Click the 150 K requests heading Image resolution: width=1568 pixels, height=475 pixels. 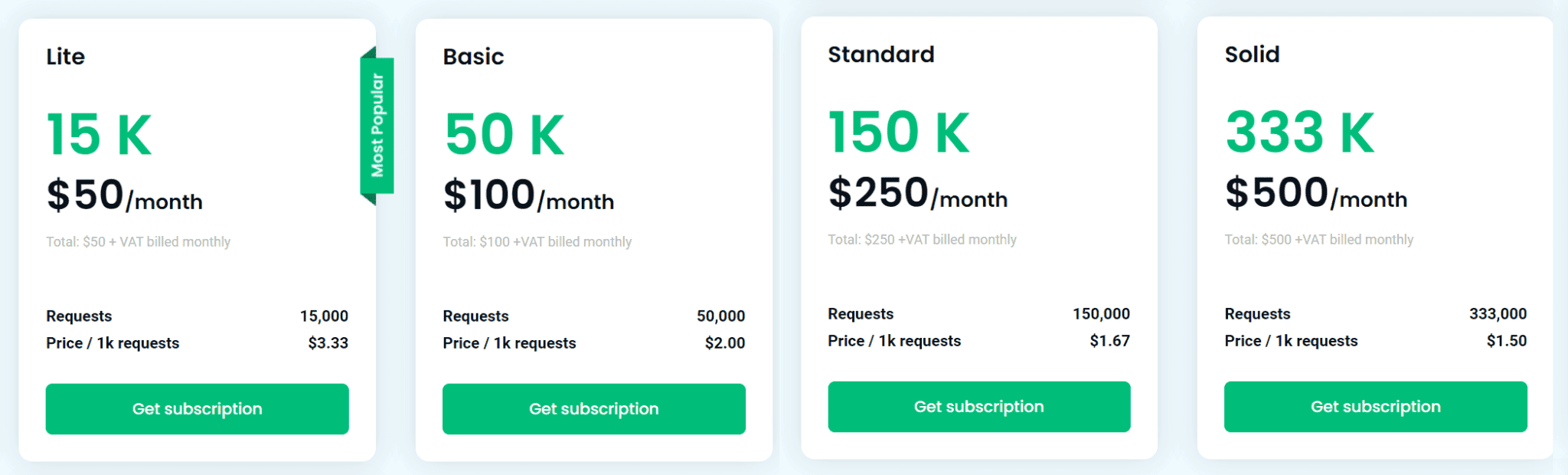point(899,133)
